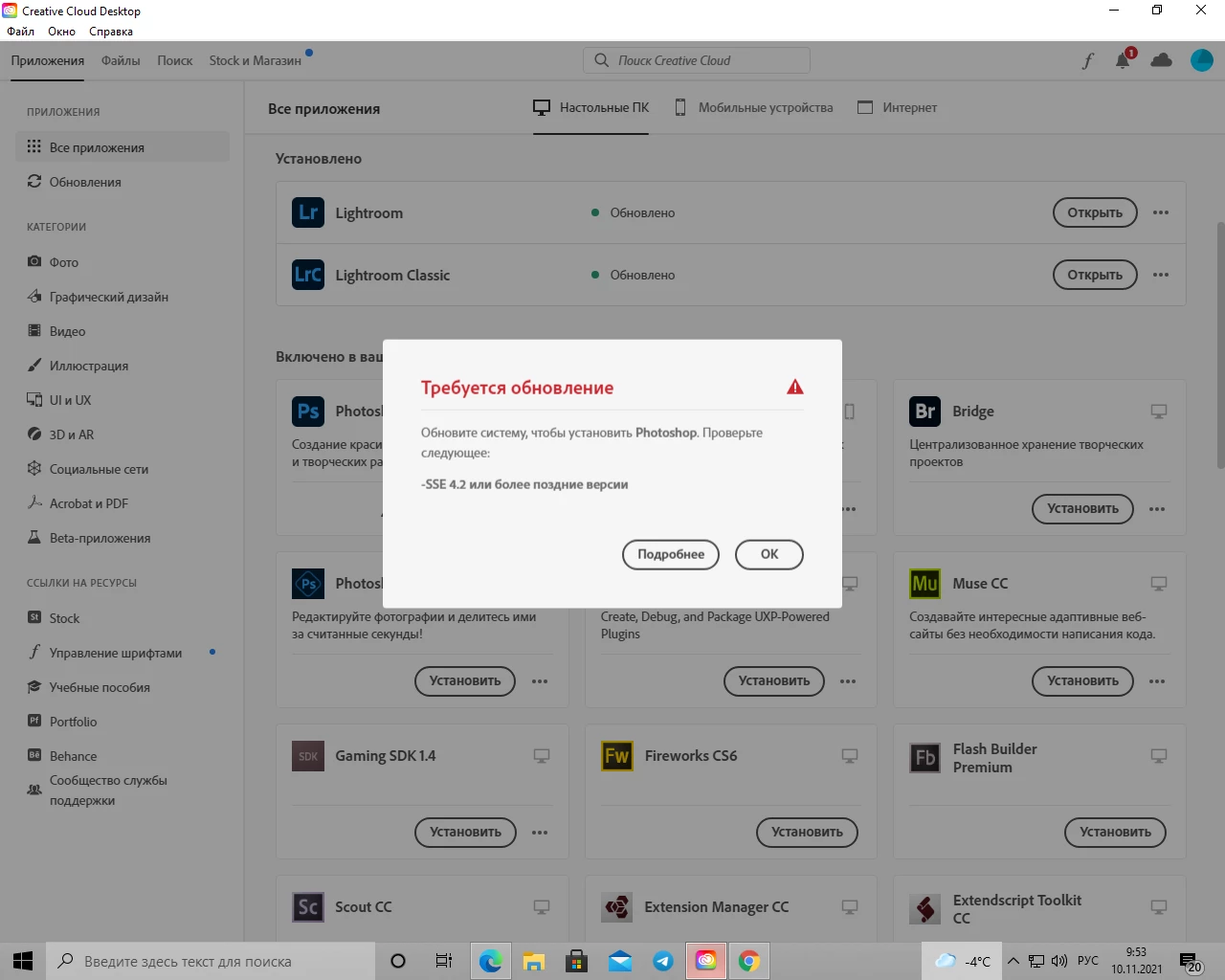Viewport: 1225px width, 980px height.
Task: Click the Muse CC app icon
Action: (925, 583)
